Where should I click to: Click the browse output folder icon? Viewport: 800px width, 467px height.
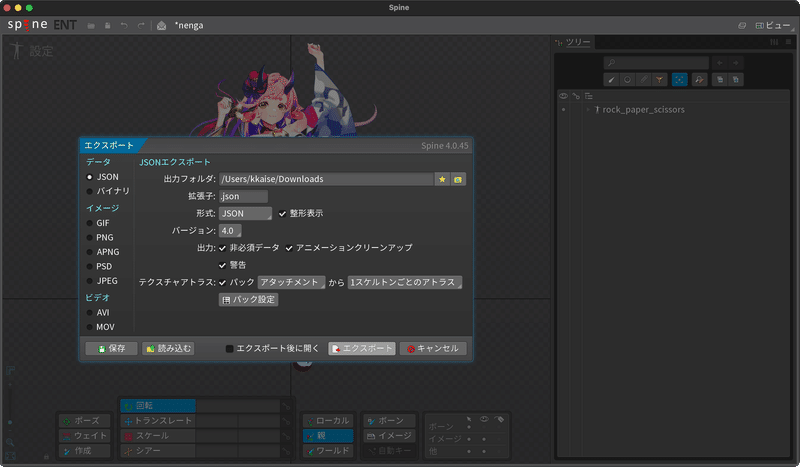(458, 179)
